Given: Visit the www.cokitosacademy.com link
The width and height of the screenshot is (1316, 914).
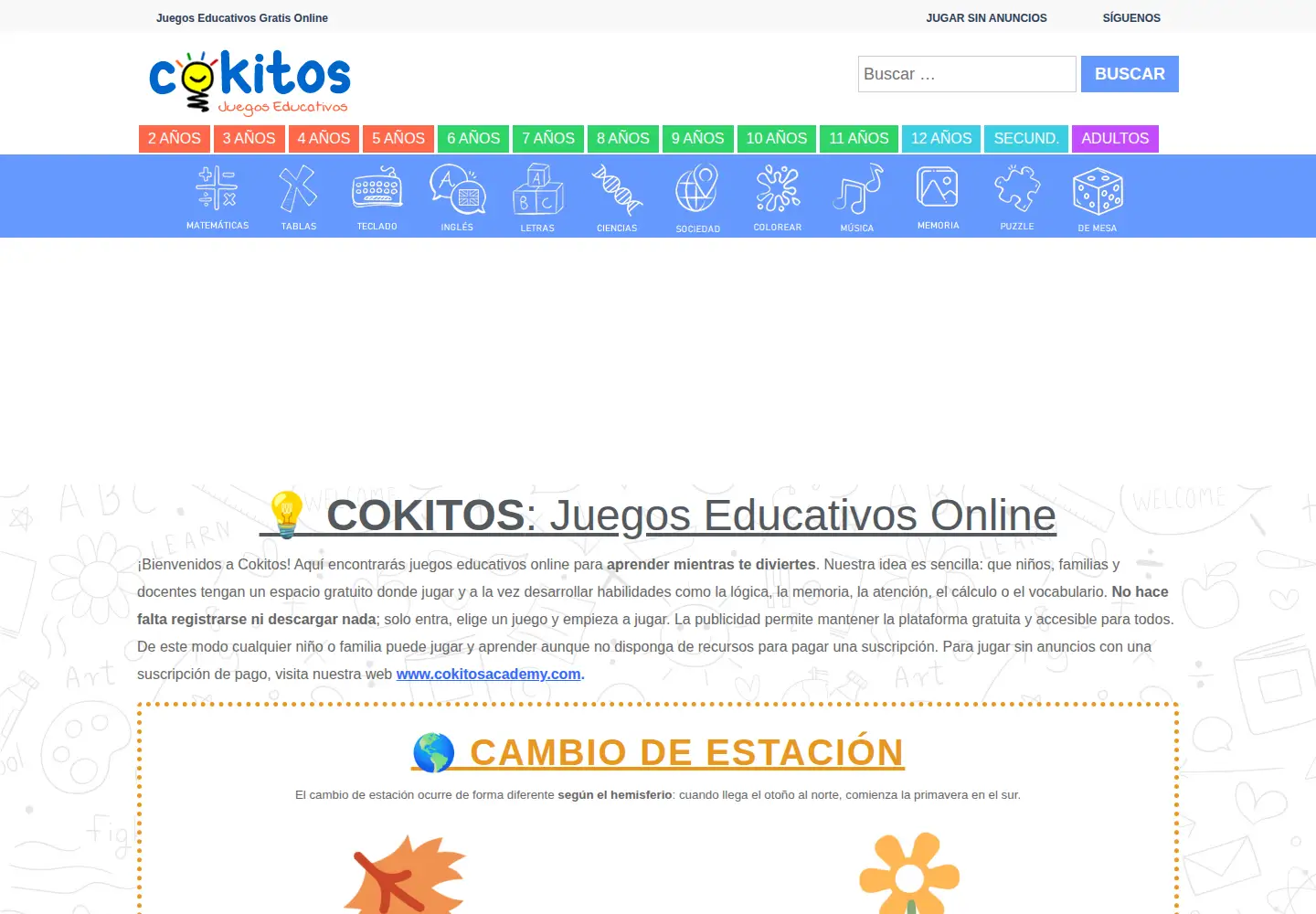Looking at the screenshot, I should click(489, 674).
